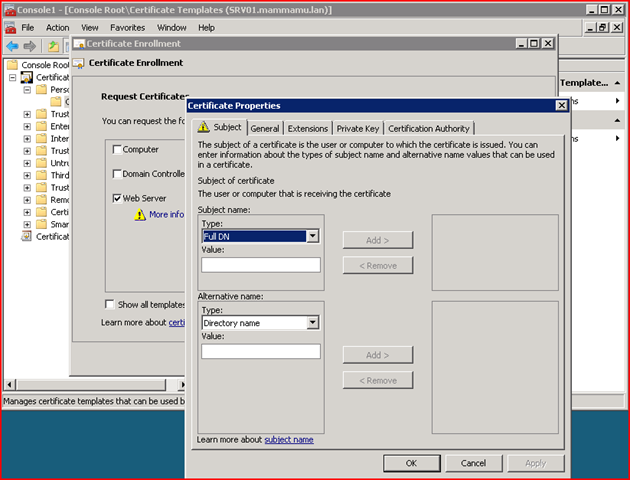Collapse the Certificates tree node
The height and width of the screenshot is (480, 630).
coord(13,77)
